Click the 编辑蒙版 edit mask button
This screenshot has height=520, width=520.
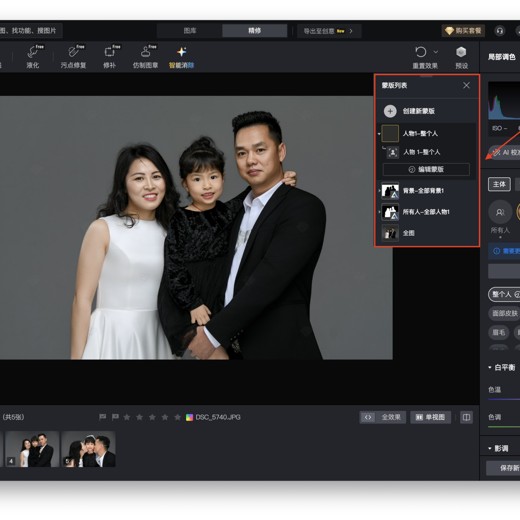pyautogui.click(x=426, y=169)
